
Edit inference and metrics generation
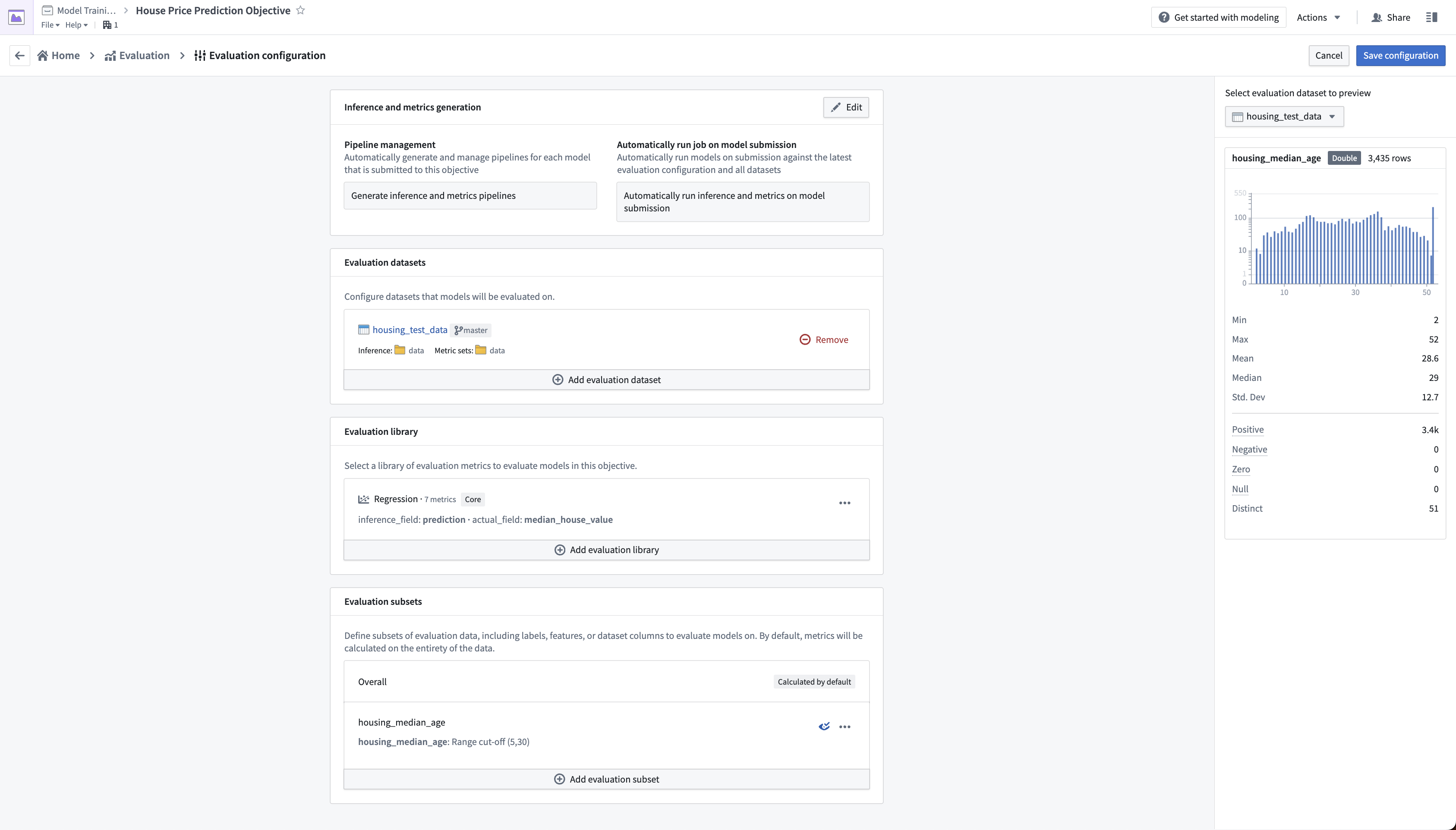pos(846,107)
